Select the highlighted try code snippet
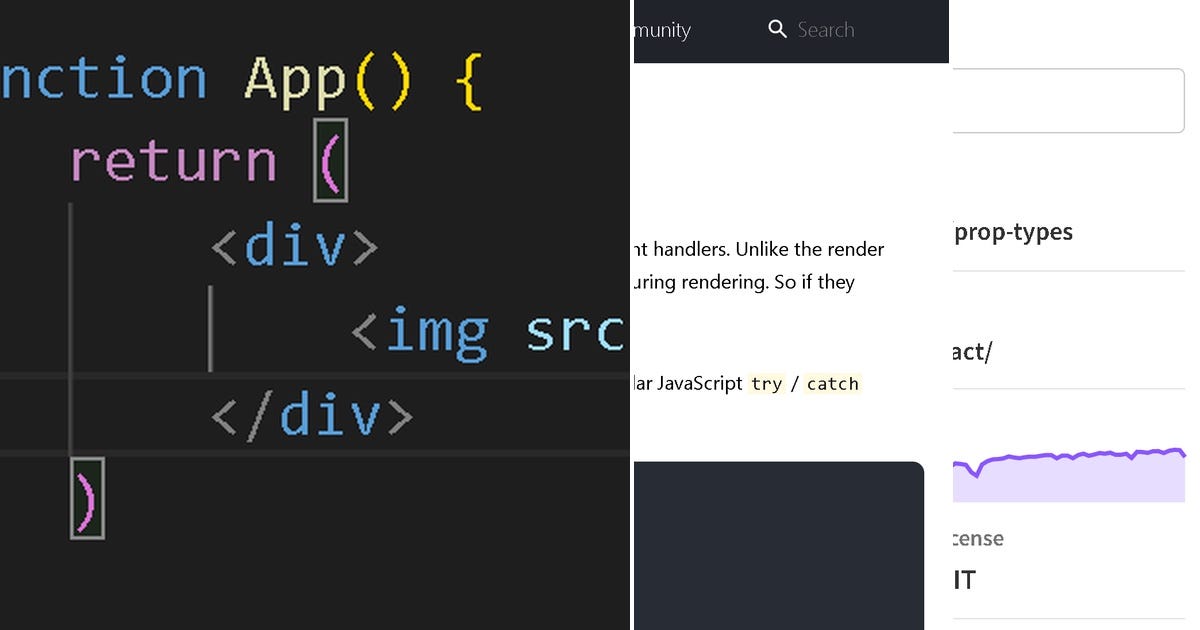The width and height of the screenshot is (1200, 630). coord(767,383)
